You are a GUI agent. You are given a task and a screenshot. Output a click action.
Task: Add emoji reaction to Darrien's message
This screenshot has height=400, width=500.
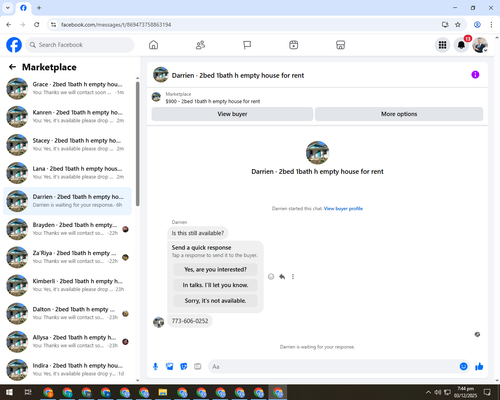(271, 276)
